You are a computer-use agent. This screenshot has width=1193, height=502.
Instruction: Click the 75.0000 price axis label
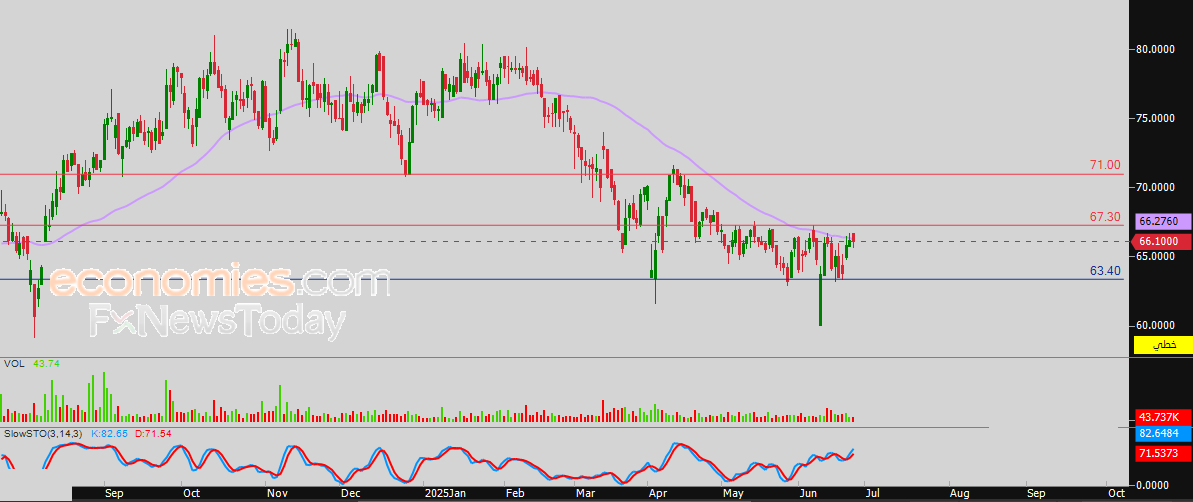pos(1156,119)
